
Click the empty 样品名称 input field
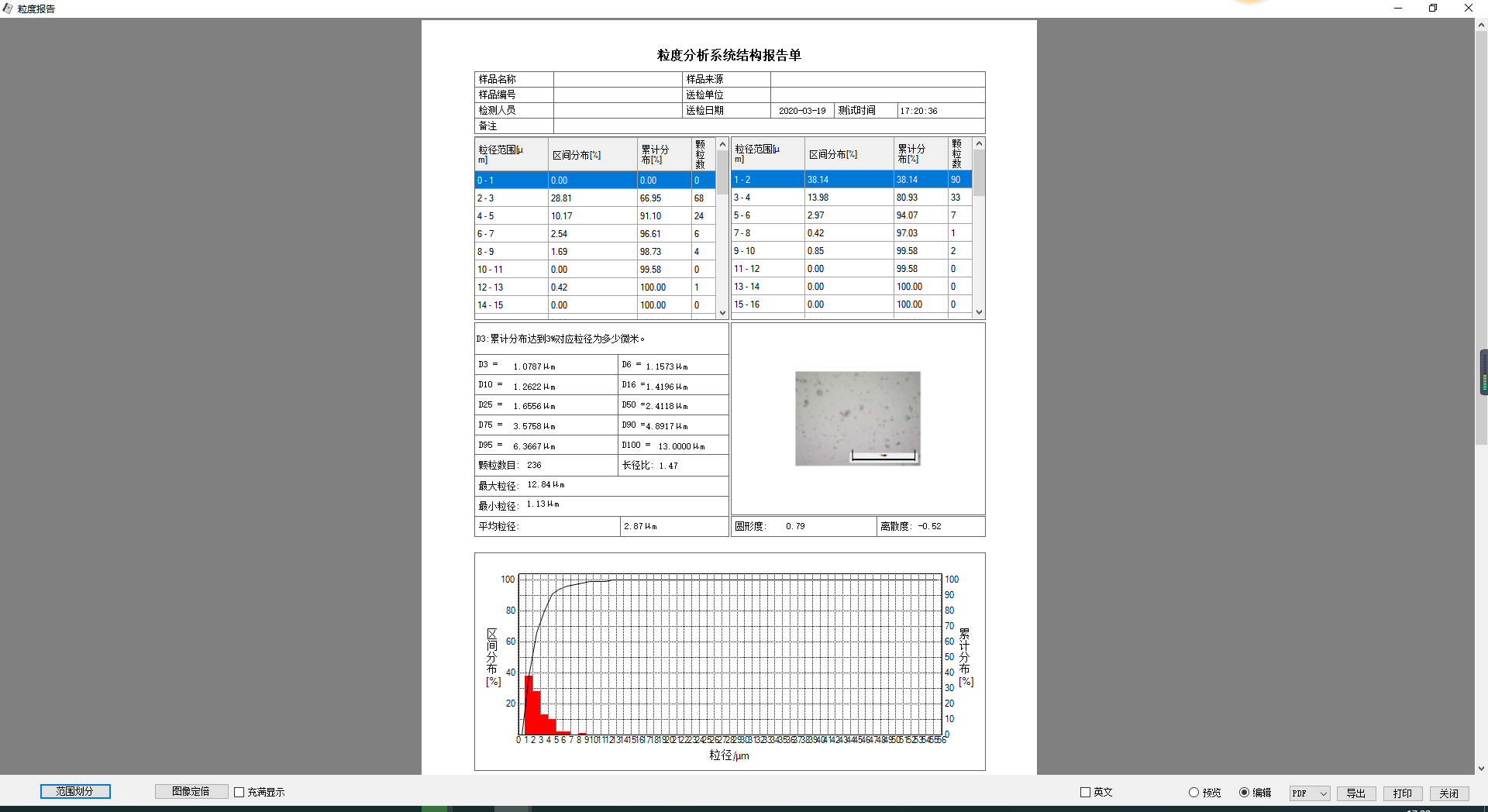(617, 79)
